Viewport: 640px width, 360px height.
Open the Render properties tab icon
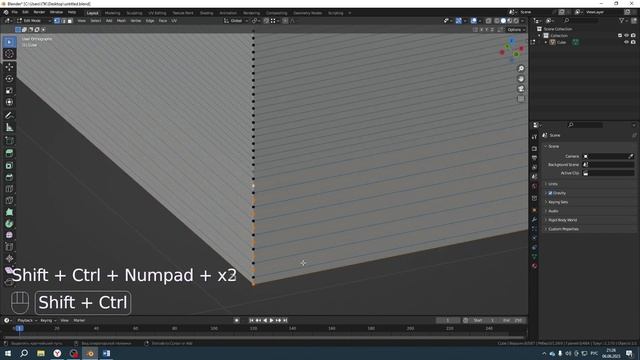534,149
